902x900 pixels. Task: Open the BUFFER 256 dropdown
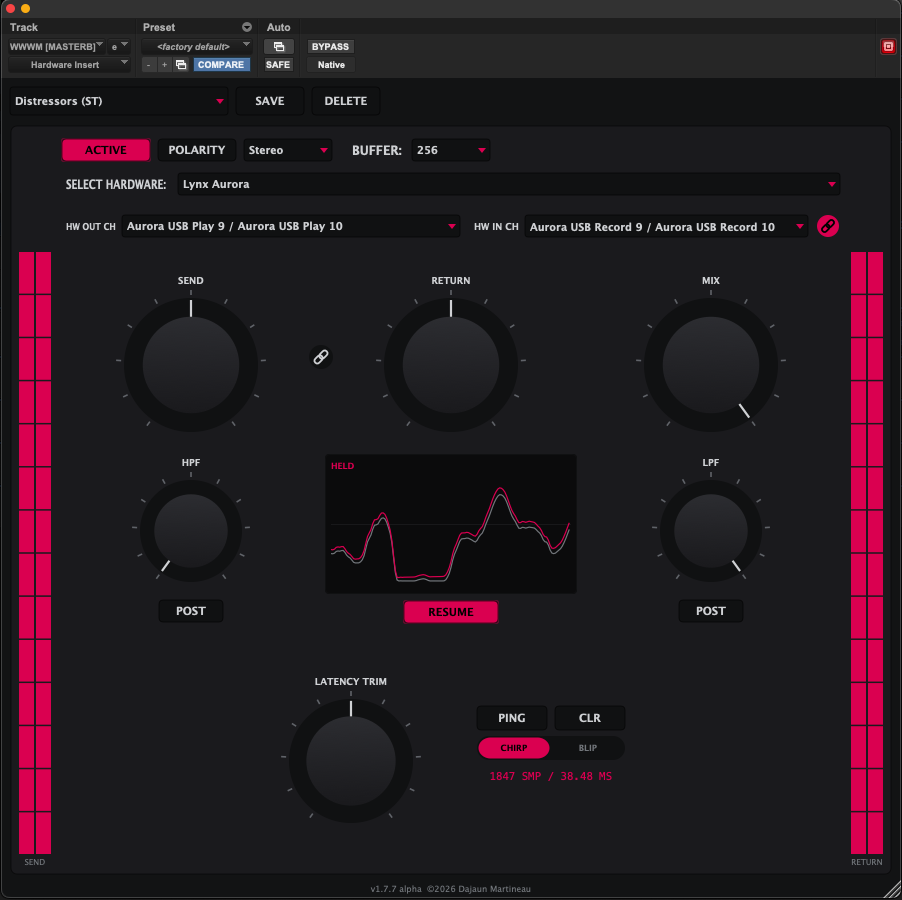(x=450, y=150)
